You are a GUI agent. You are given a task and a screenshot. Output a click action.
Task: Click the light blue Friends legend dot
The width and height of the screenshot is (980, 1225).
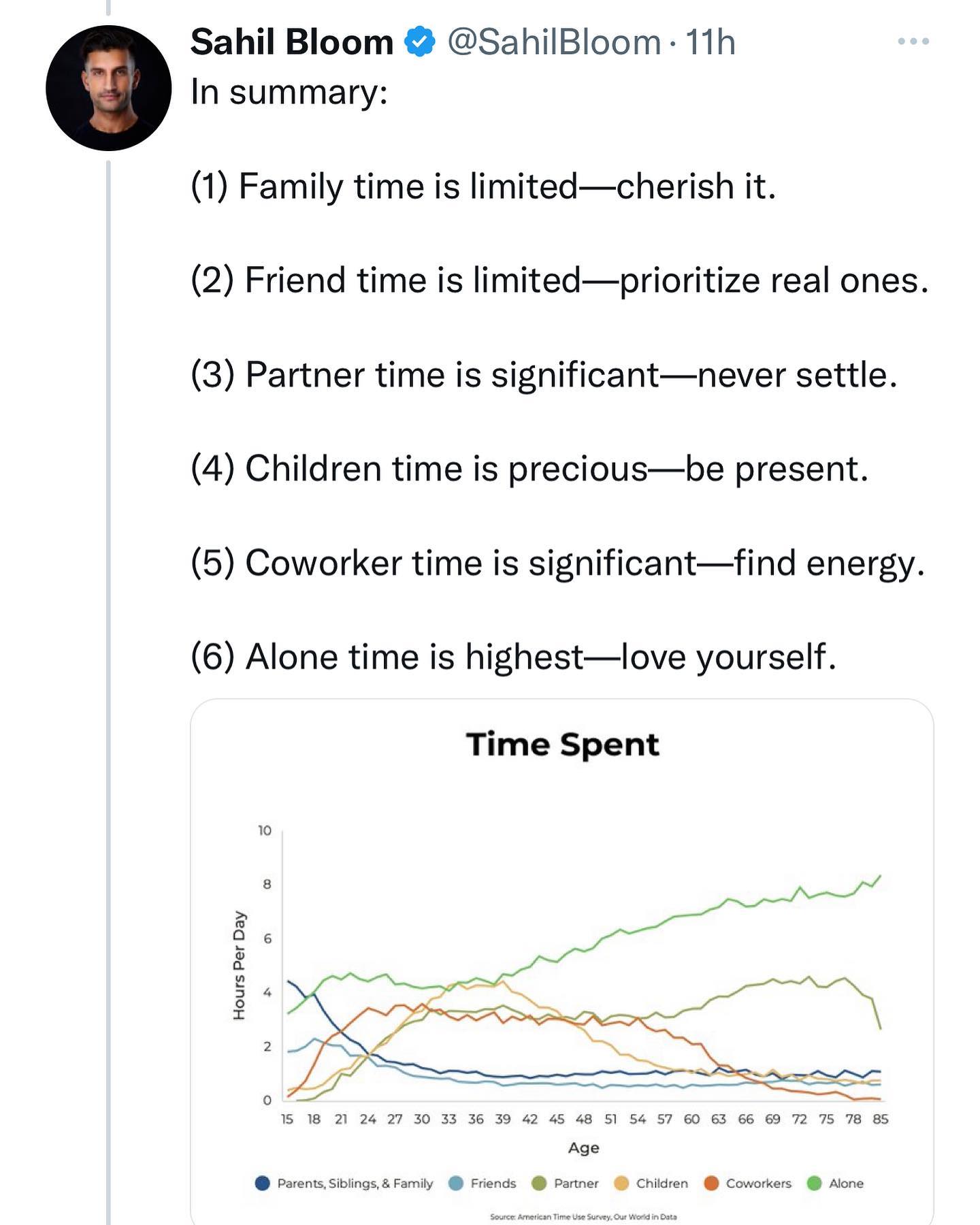pos(457,1183)
